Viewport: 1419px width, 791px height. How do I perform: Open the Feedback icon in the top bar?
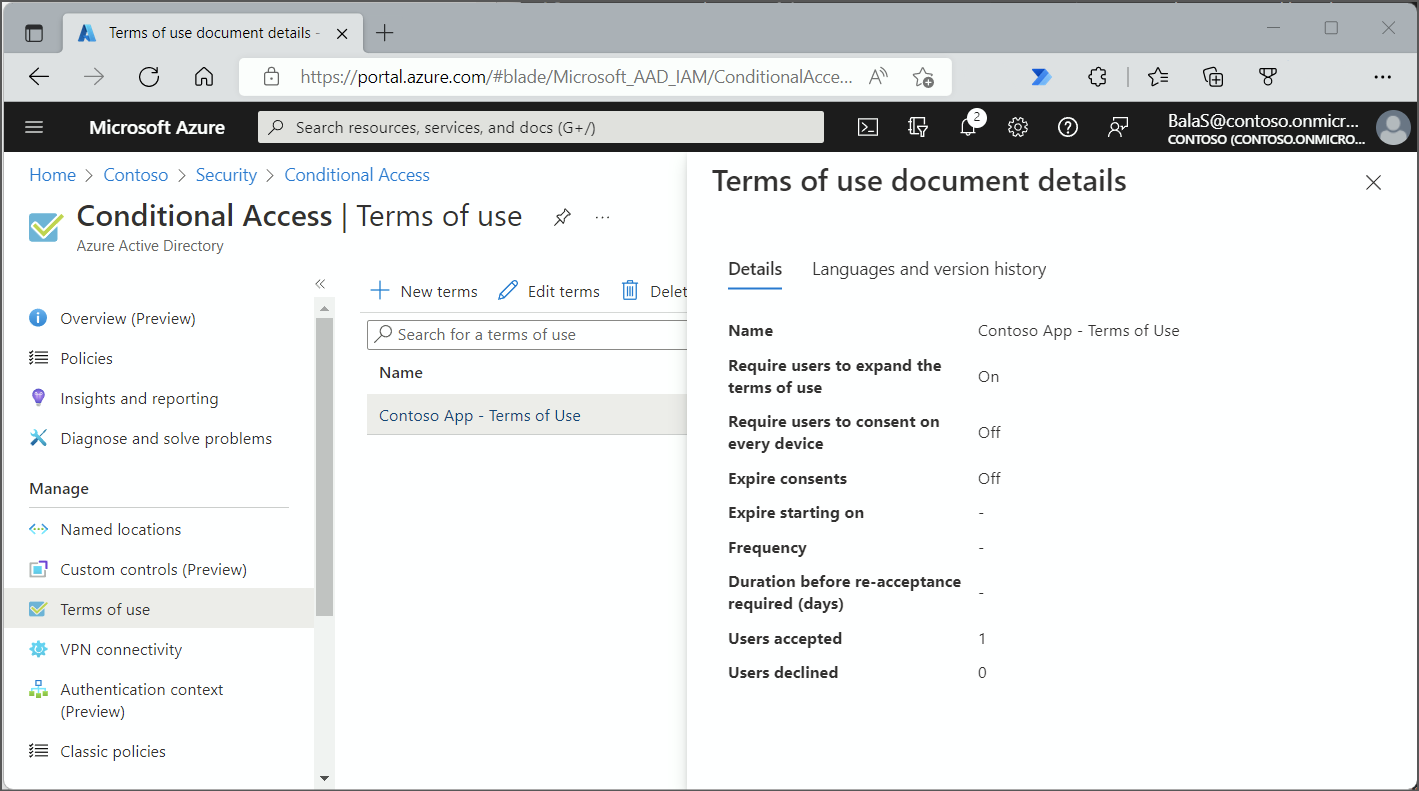tap(1117, 127)
